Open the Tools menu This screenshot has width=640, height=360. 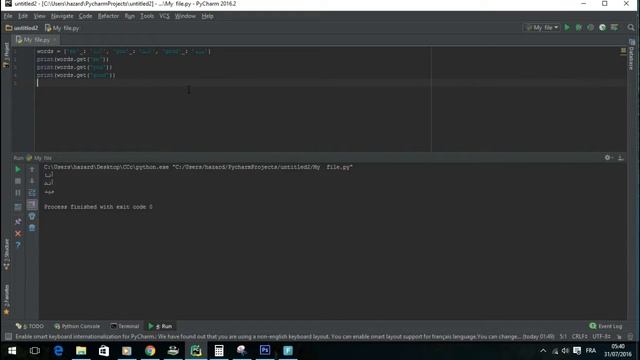click(147, 16)
